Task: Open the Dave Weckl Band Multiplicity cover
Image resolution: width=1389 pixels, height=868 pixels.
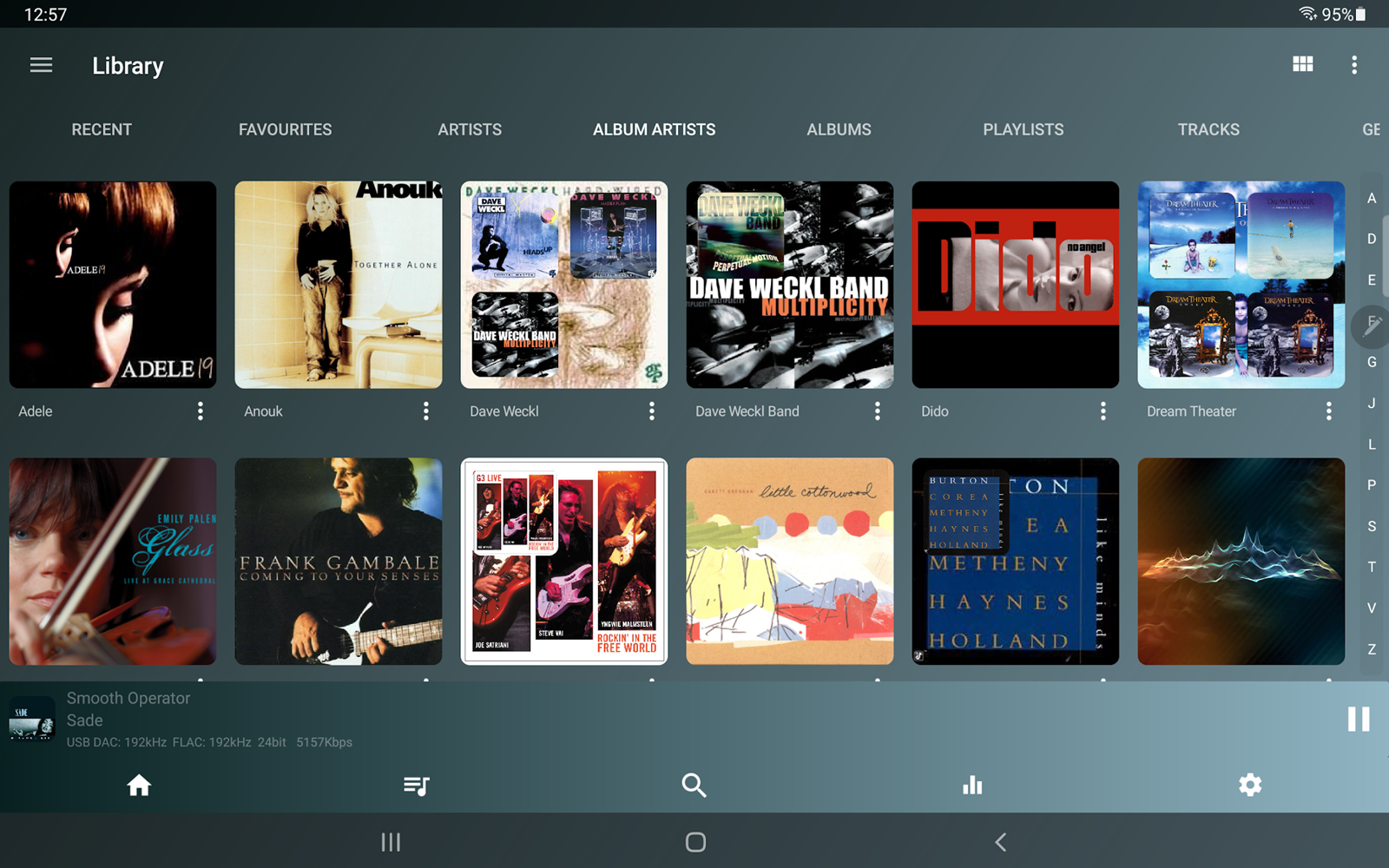Action: coord(790,285)
